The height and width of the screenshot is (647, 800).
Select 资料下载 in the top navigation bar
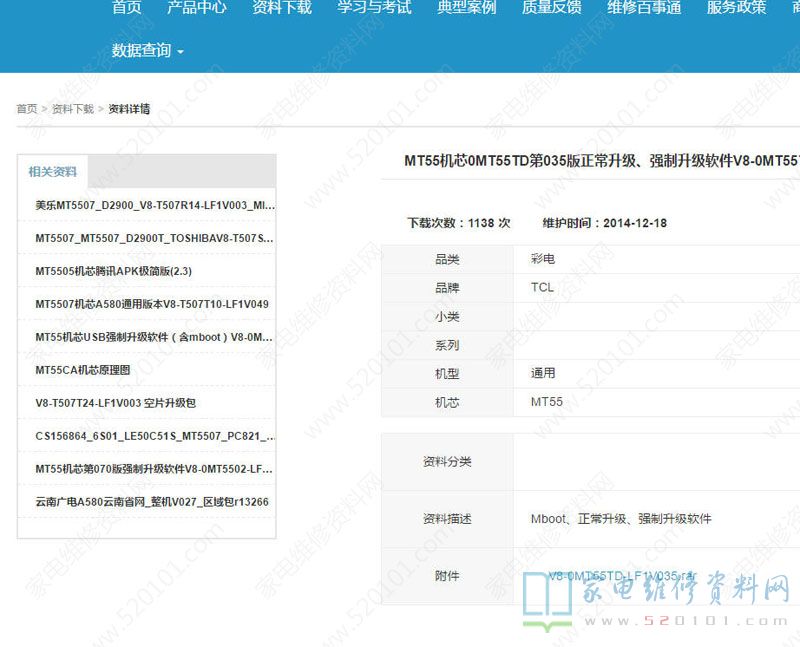281,8
